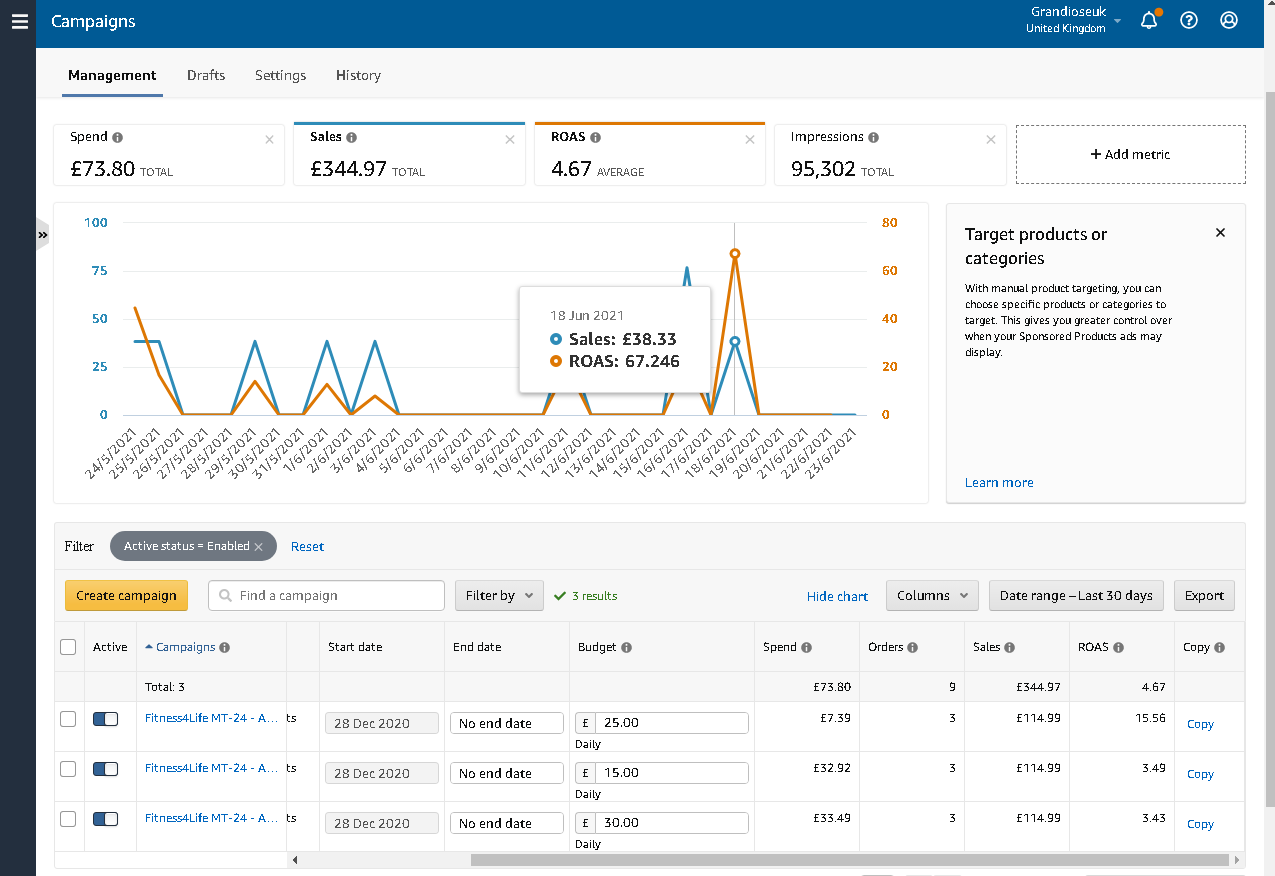Remove the Active status Enabled filter chip

(x=258, y=547)
